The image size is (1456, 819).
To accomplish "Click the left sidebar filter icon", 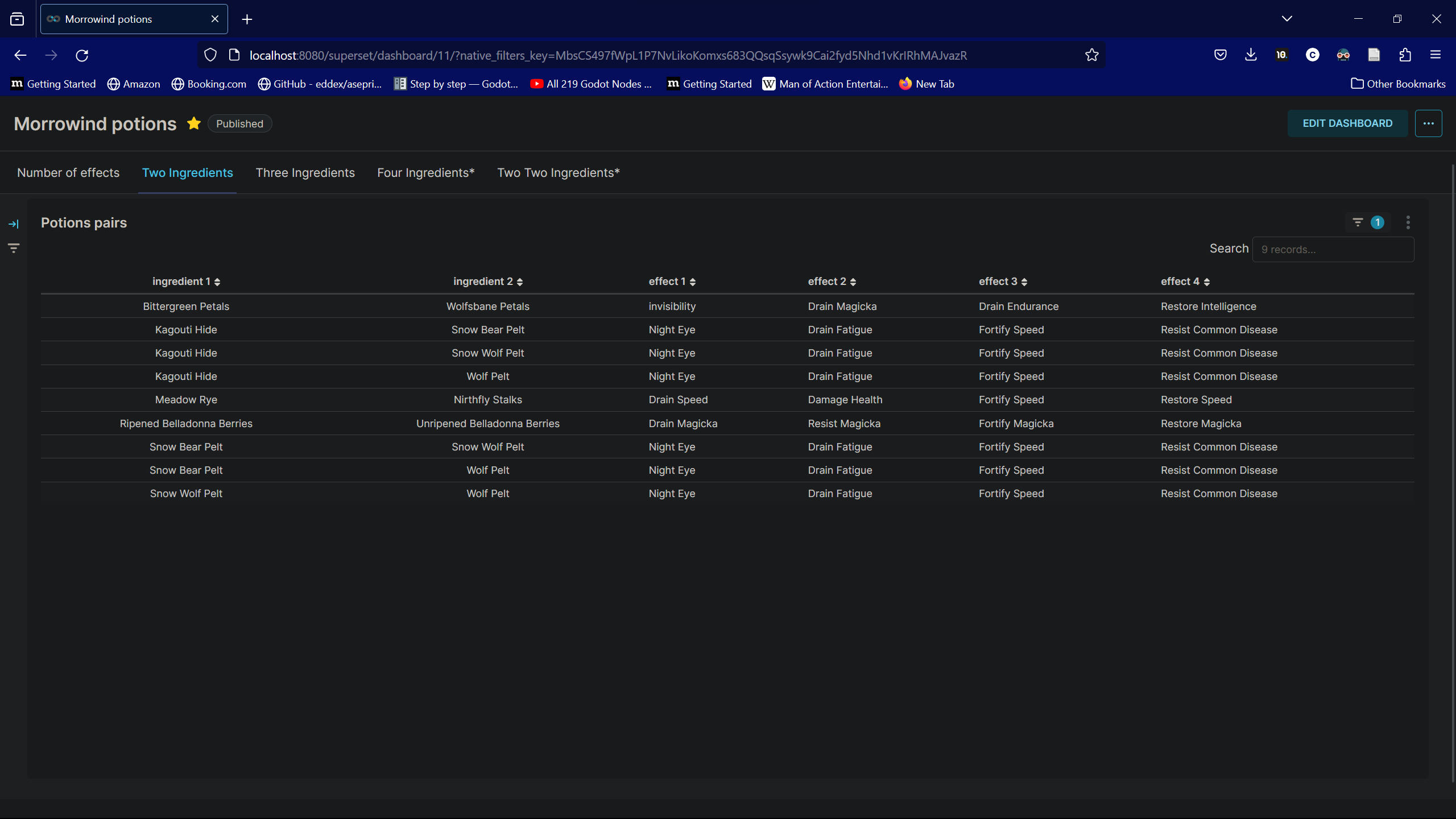I will (x=14, y=248).
